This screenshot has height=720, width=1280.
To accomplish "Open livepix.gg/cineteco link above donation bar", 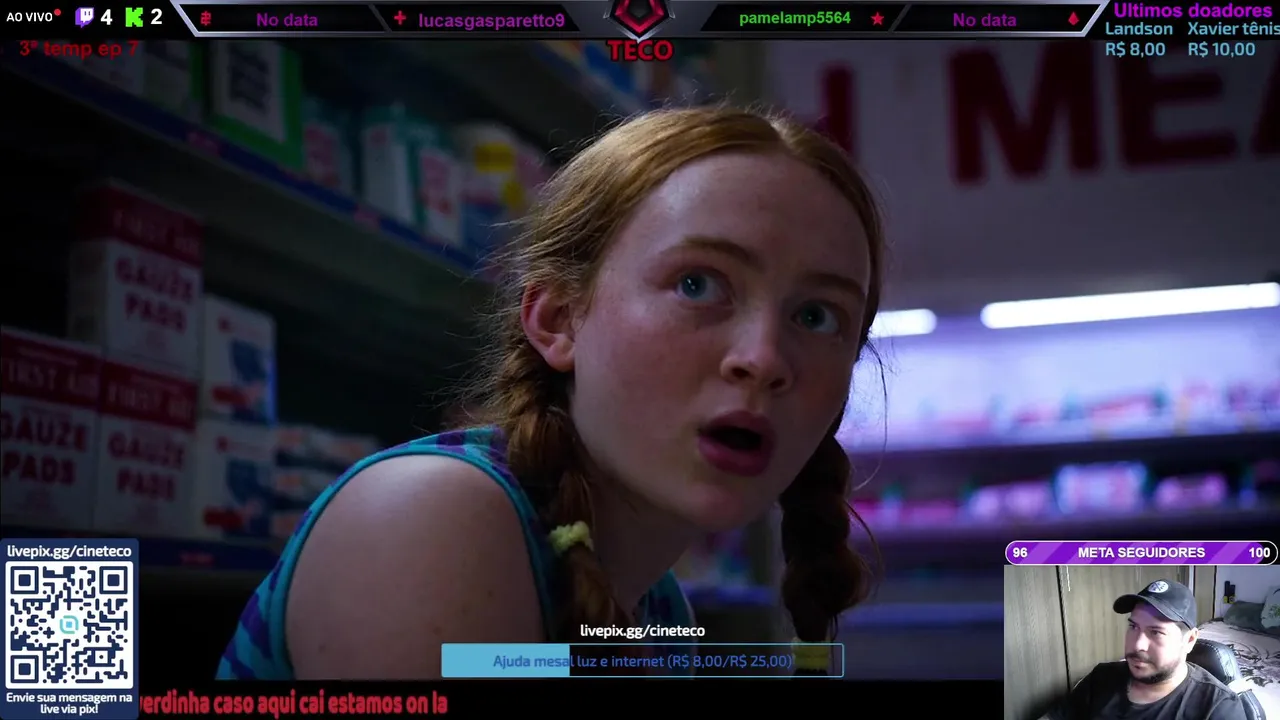I will pos(642,631).
